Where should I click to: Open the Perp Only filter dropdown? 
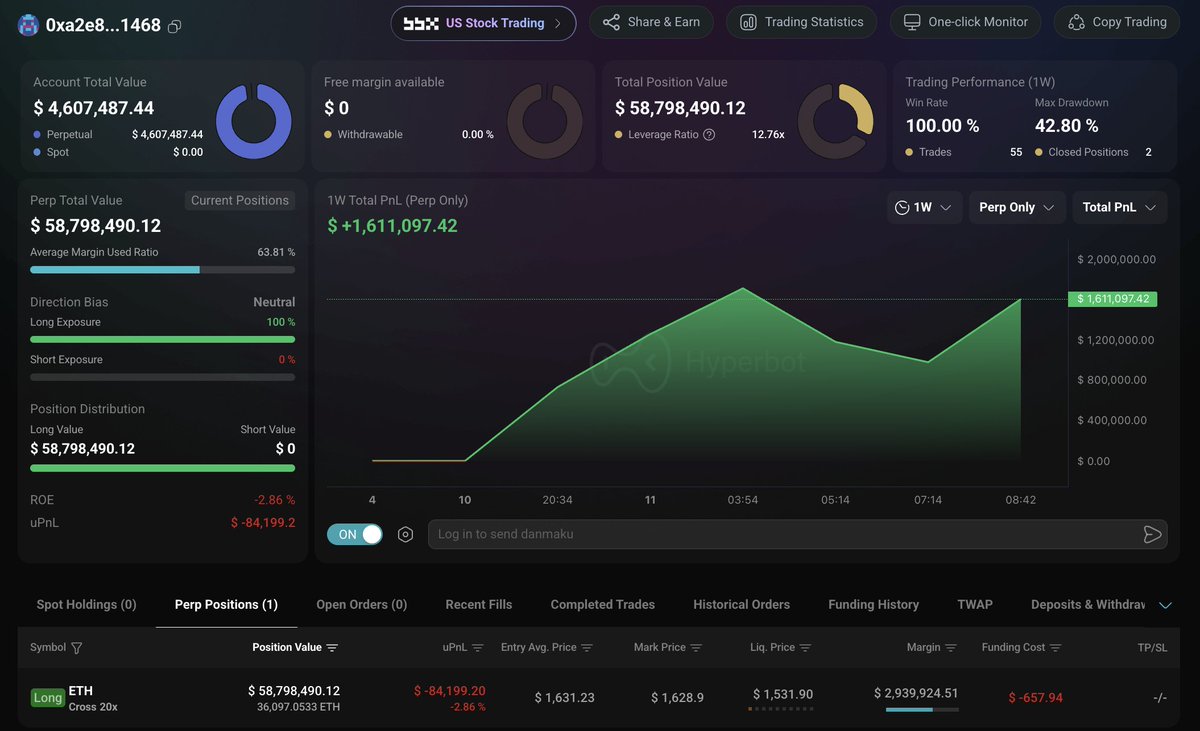tap(1017, 207)
